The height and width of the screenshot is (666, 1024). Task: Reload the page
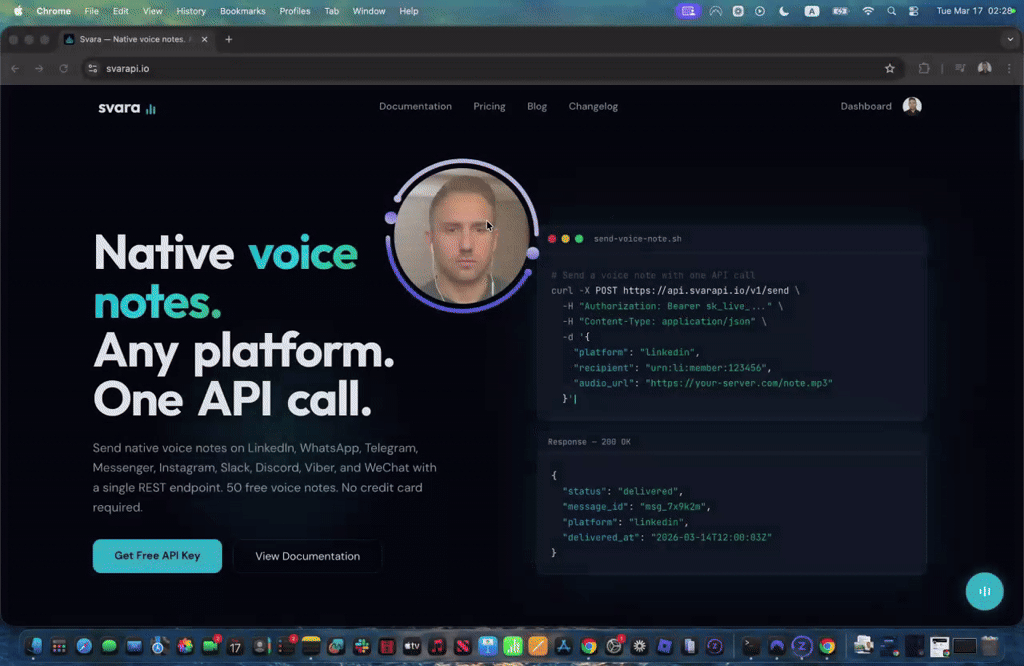click(63, 69)
